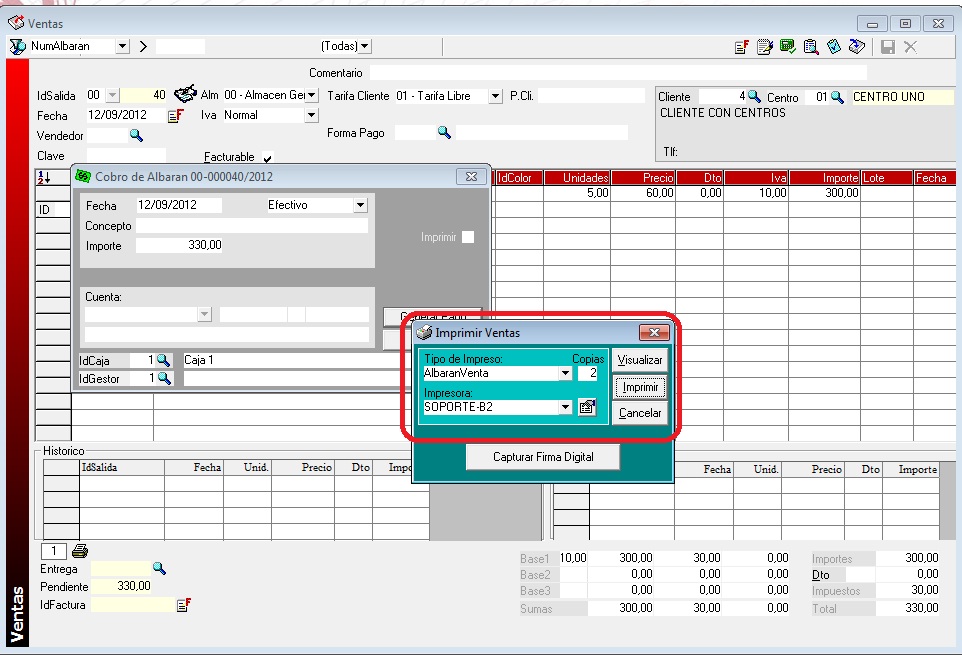Click the clipboard with magnifier toolbar icon
This screenshot has height=655, width=962.
(810, 47)
